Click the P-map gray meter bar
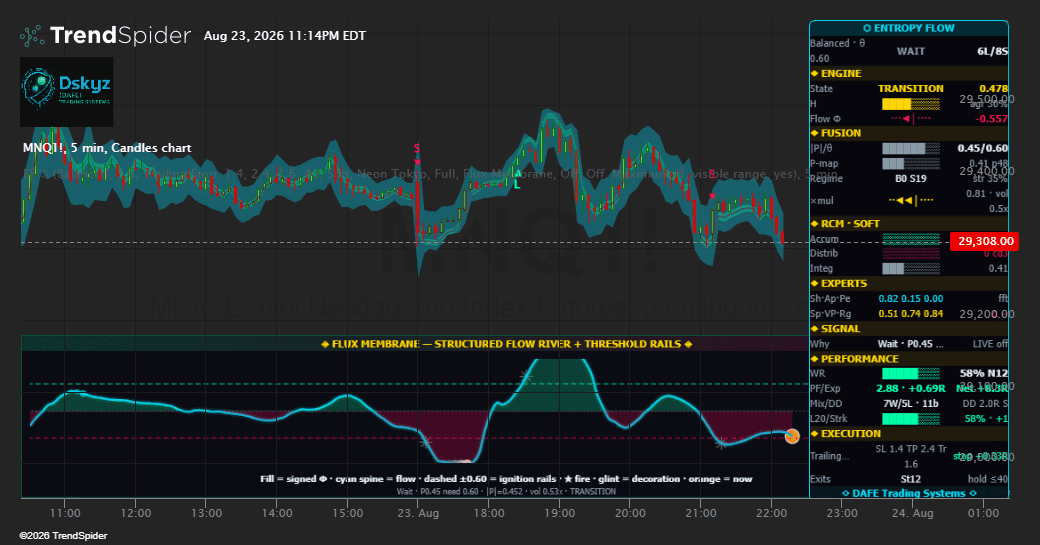The image size is (1040, 545). pyautogui.click(x=911, y=164)
